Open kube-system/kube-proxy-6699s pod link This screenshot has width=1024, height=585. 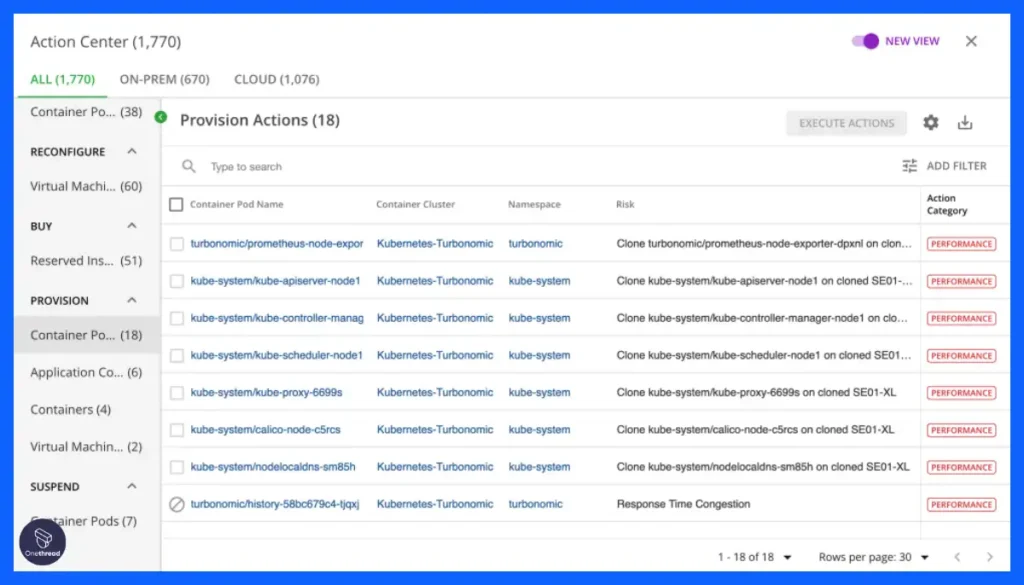(266, 392)
